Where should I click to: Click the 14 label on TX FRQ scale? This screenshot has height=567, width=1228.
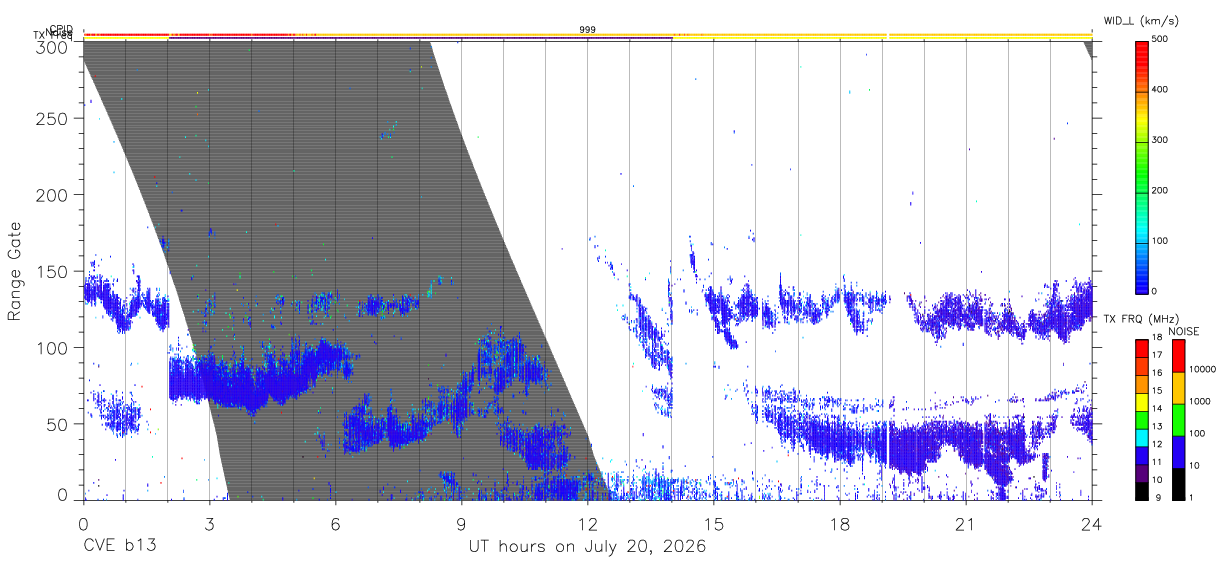[x=1158, y=408]
